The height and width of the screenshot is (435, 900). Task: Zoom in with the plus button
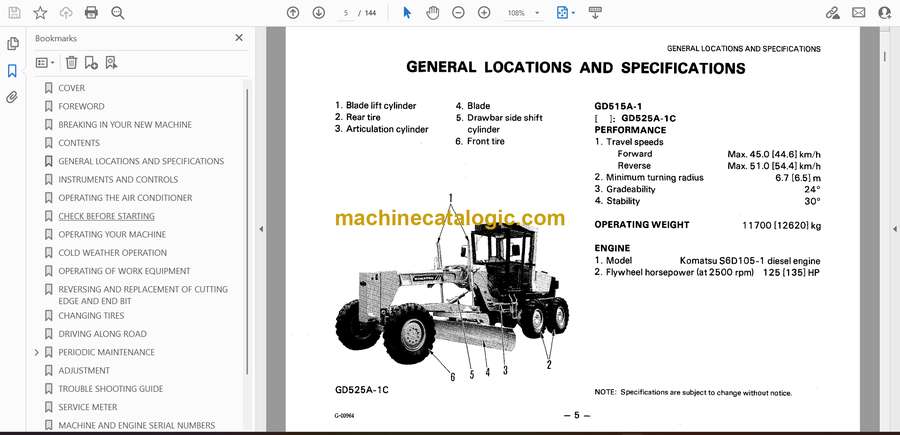pos(484,13)
